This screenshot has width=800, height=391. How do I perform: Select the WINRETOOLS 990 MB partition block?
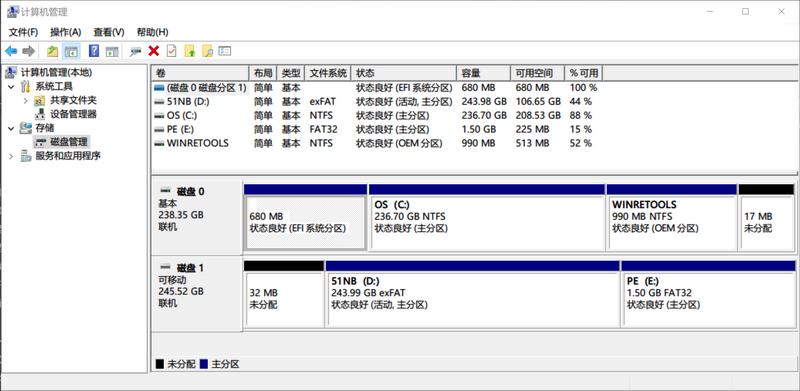point(671,217)
